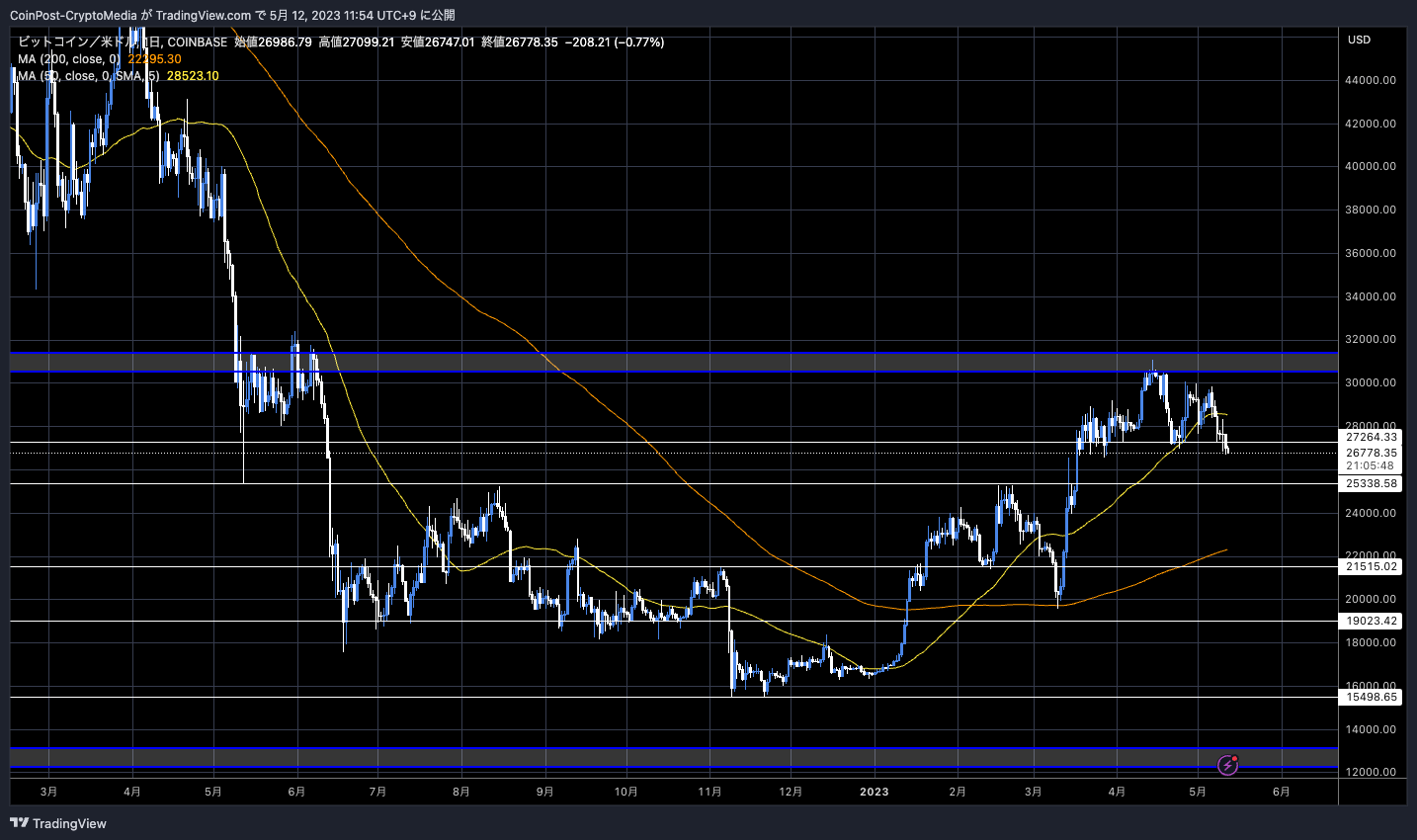
Task: Click the 19023.42 horizontal line label
Action: pyautogui.click(x=1372, y=622)
